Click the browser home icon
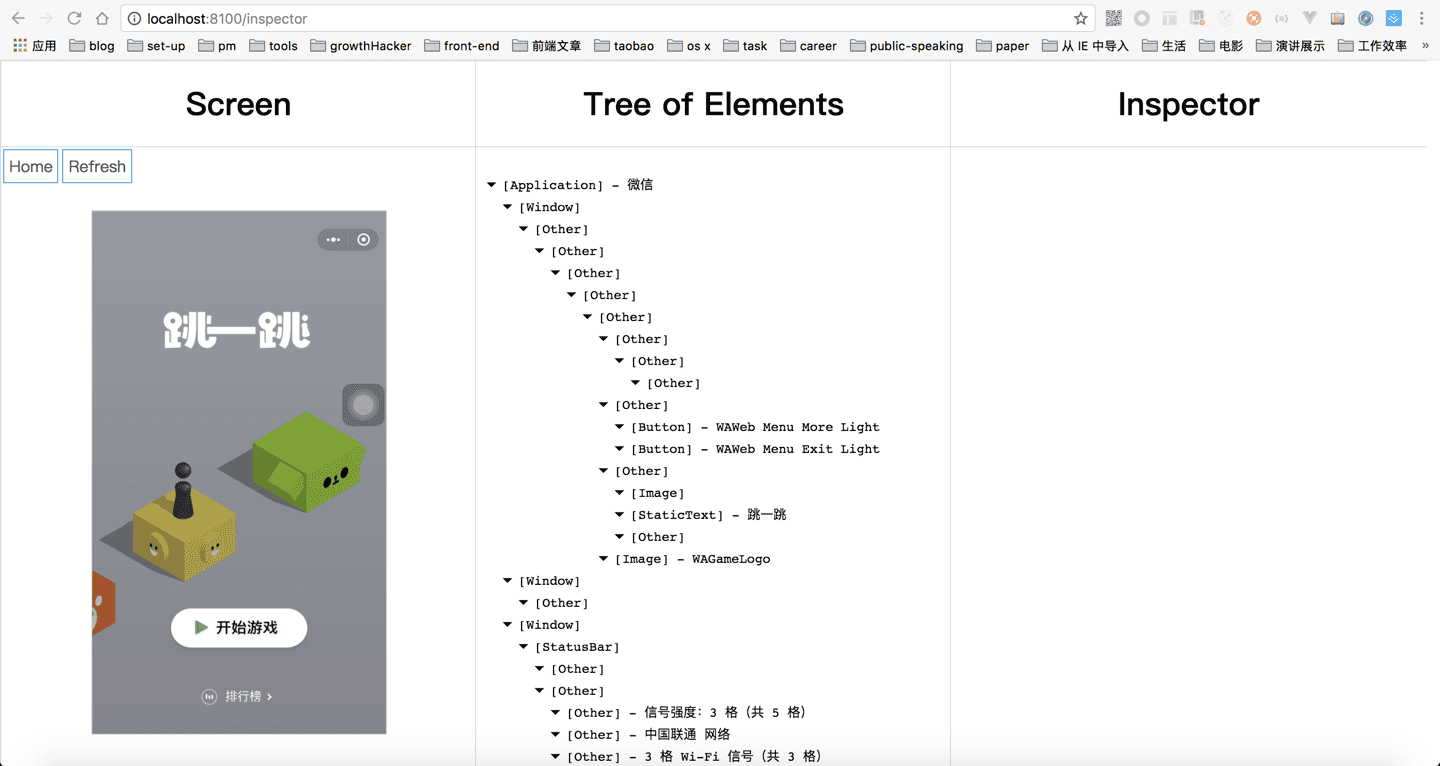1440x766 pixels. (x=102, y=18)
